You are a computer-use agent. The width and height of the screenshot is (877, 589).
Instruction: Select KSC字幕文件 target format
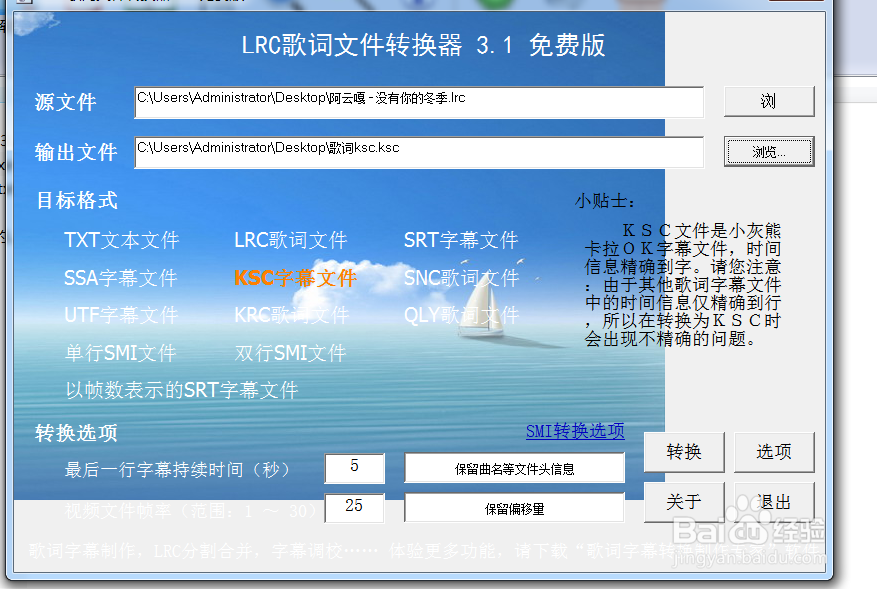click(295, 277)
